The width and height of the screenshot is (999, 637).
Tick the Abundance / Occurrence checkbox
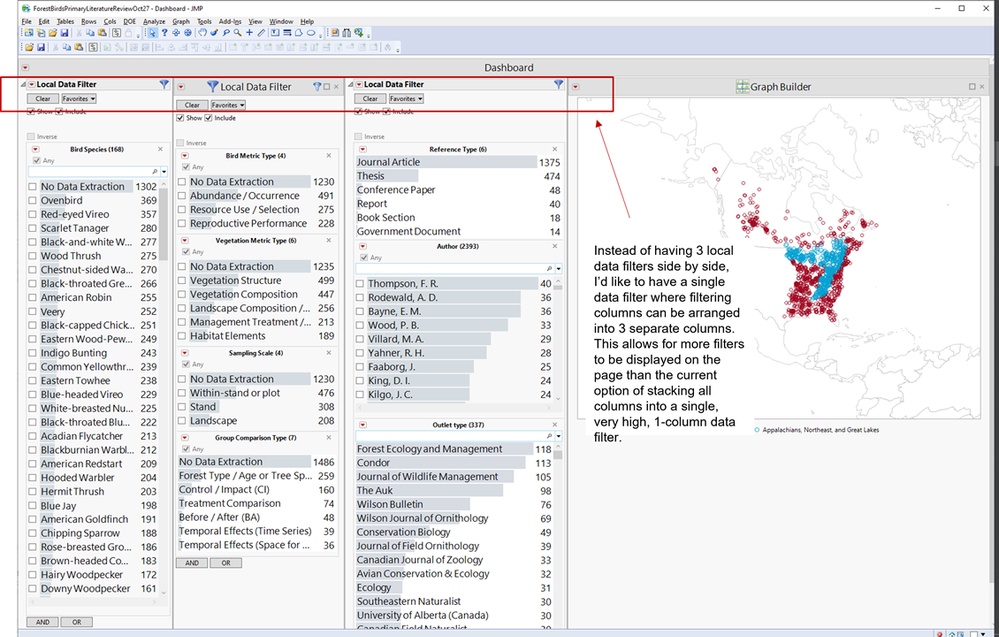182,196
